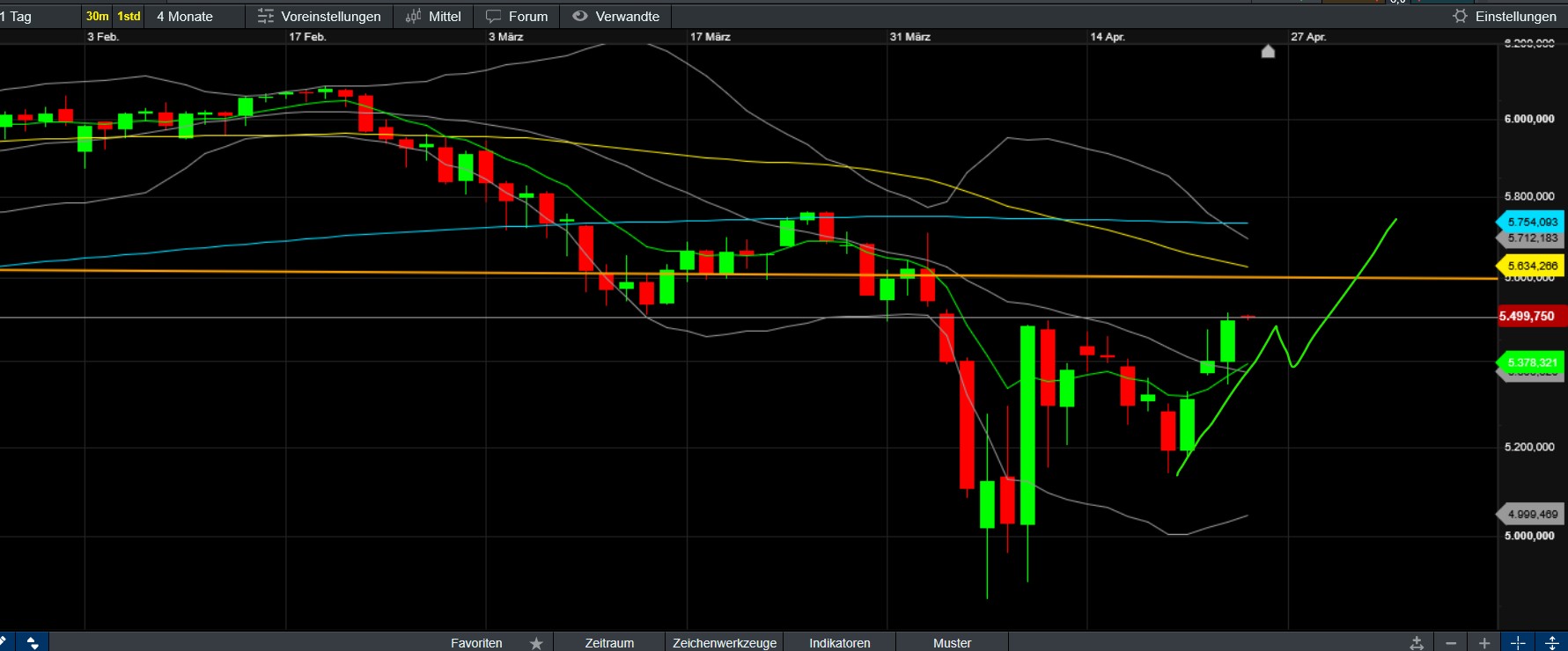Click the Forum speech bubble icon
Image resolution: width=1568 pixels, height=651 pixels.
493,16
